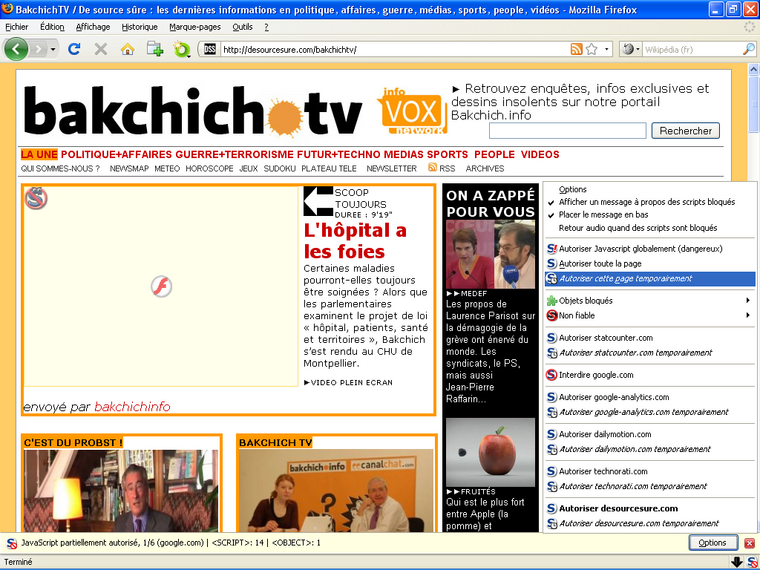Open the VIDEOS section link
This screenshot has height=570, width=760.
point(540,155)
